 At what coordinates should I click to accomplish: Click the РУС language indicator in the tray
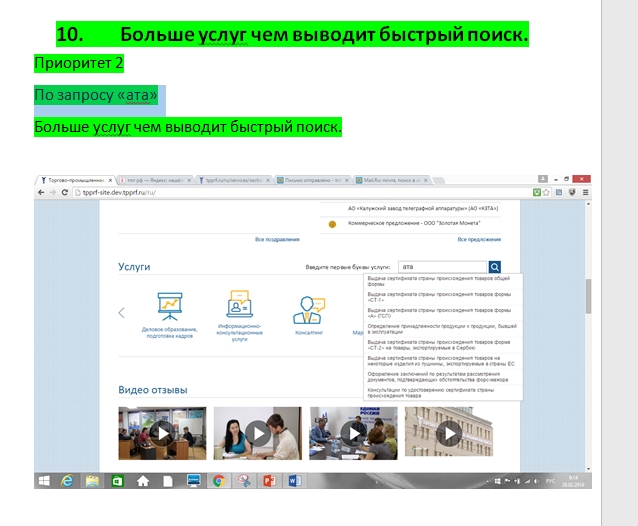click(x=550, y=481)
